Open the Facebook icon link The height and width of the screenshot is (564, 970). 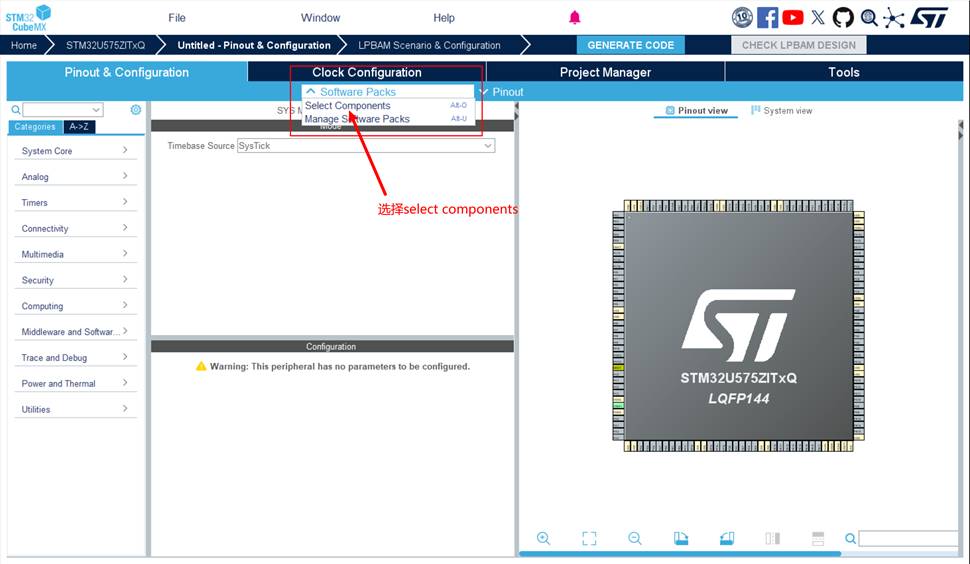(767, 17)
